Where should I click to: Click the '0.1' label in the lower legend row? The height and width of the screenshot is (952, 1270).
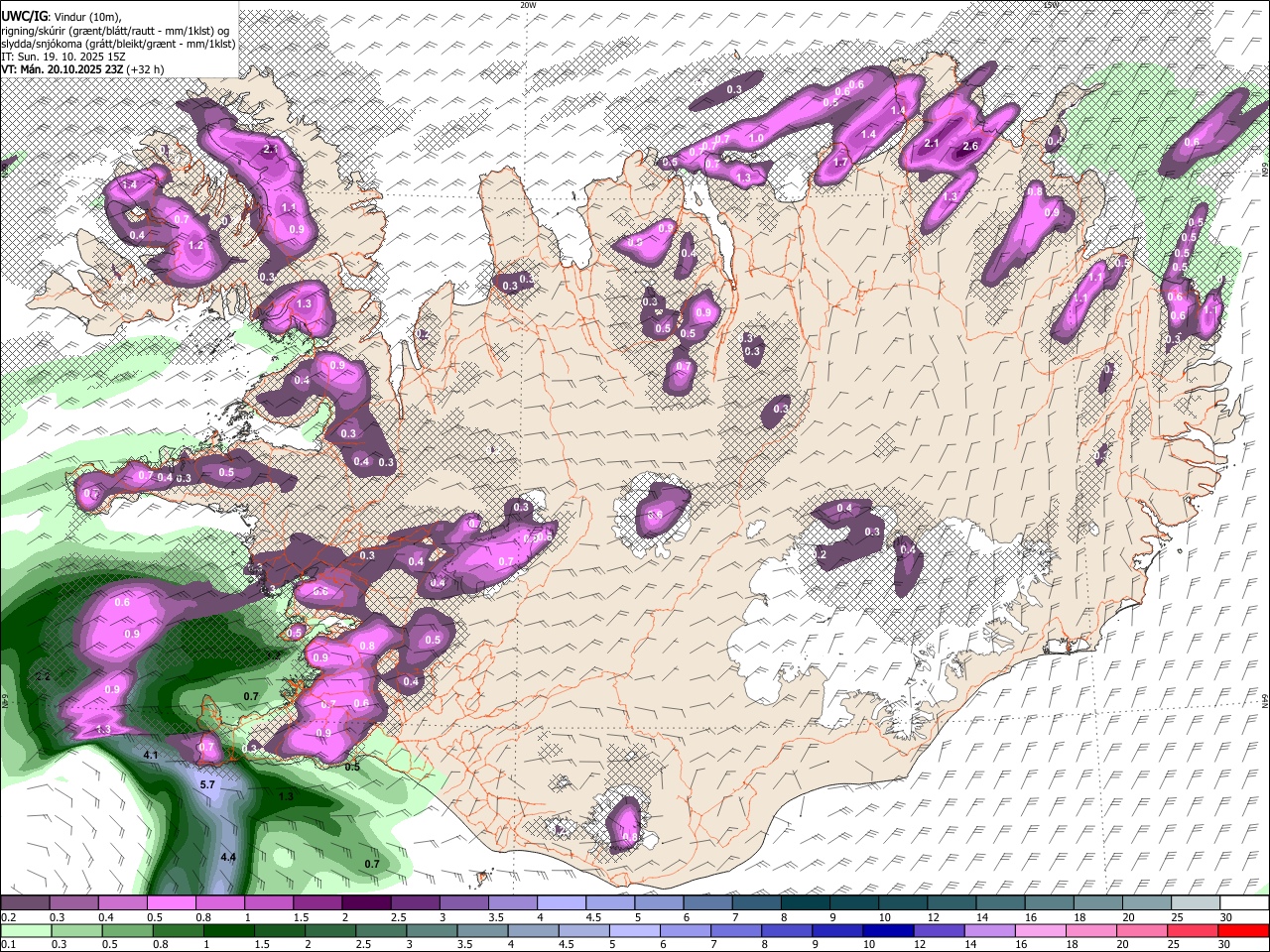[9, 945]
